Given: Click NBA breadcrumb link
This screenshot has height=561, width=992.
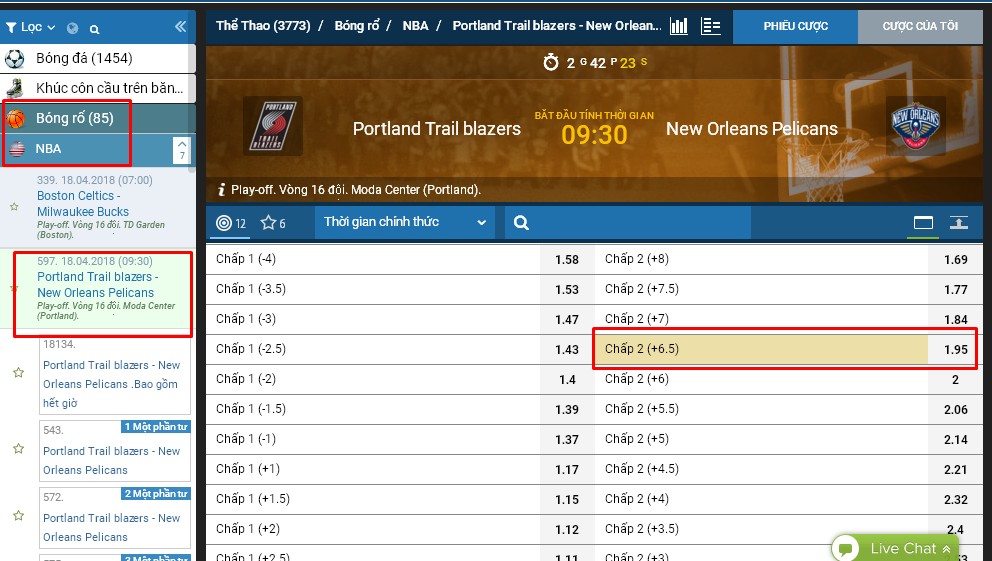Looking at the screenshot, I should [x=415, y=26].
